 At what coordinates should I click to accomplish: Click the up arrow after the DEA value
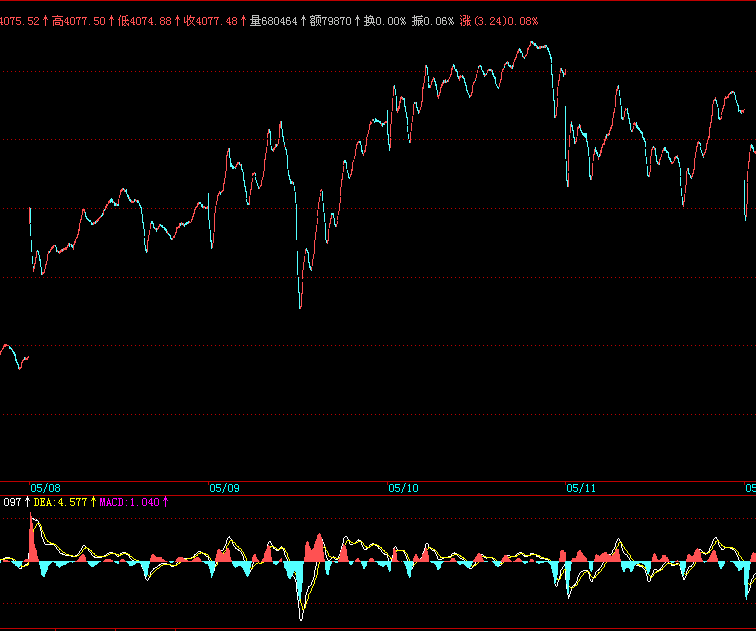click(x=94, y=502)
